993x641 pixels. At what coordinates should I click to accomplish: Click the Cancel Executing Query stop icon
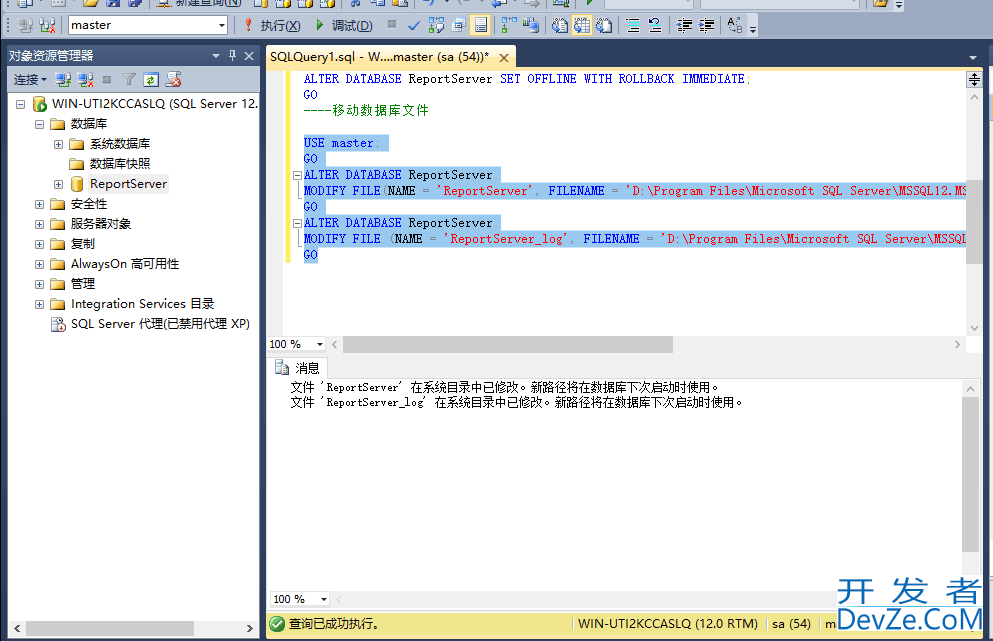pyautogui.click(x=392, y=25)
